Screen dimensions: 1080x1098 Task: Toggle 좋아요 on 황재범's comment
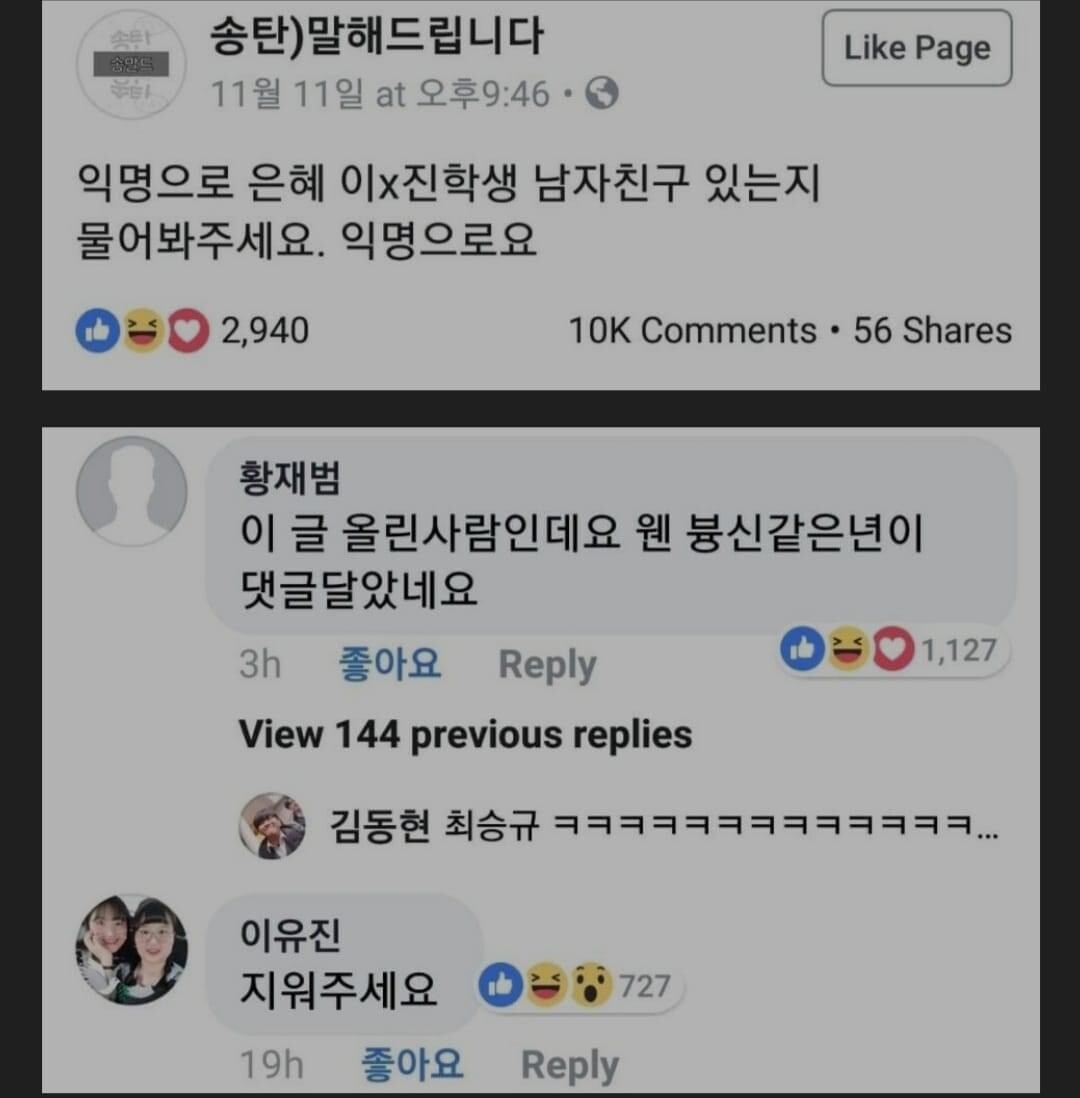pyautogui.click(x=389, y=664)
